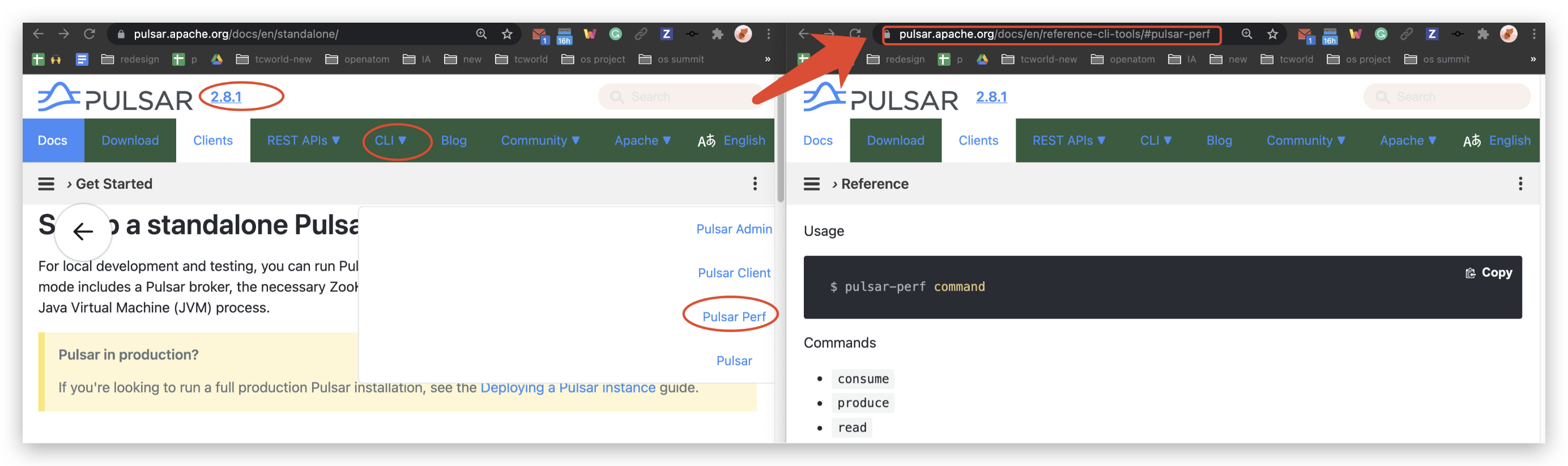Click the Search field in right Pulsar page
The height and width of the screenshot is (466, 1568).
click(1447, 97)
